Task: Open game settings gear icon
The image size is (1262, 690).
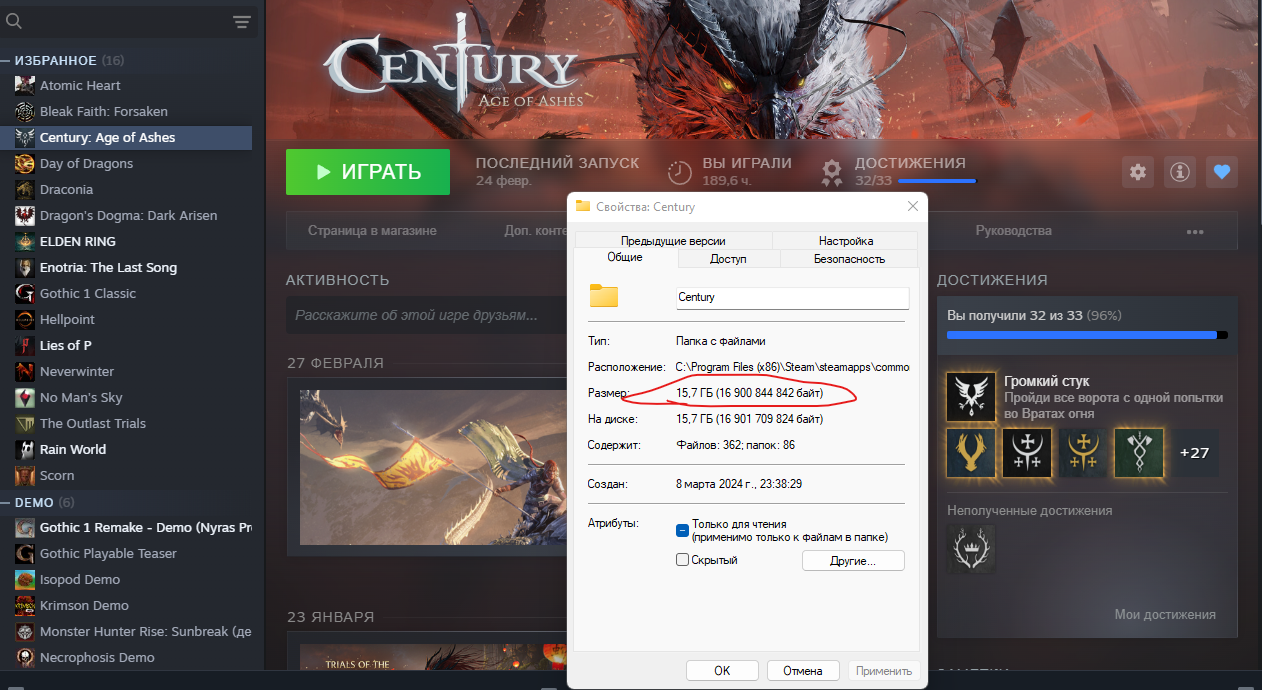Action: [x=1138, y=172]
